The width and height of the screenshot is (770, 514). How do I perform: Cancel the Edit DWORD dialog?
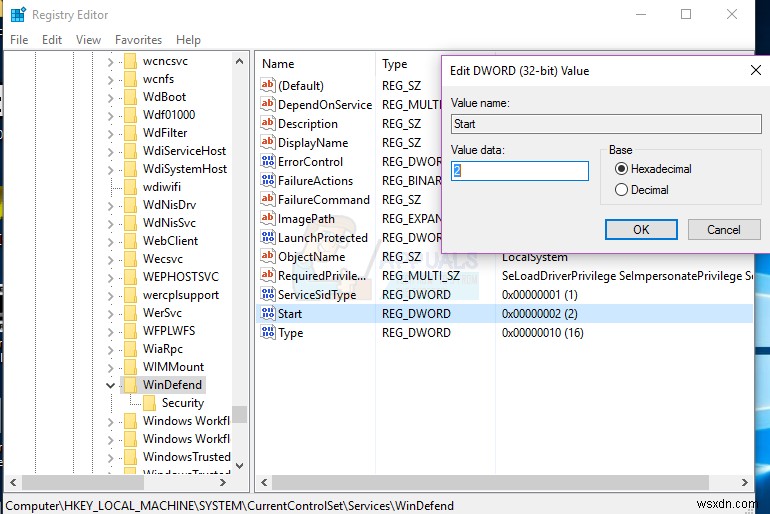pyautogui.click(x=724, y=230)
